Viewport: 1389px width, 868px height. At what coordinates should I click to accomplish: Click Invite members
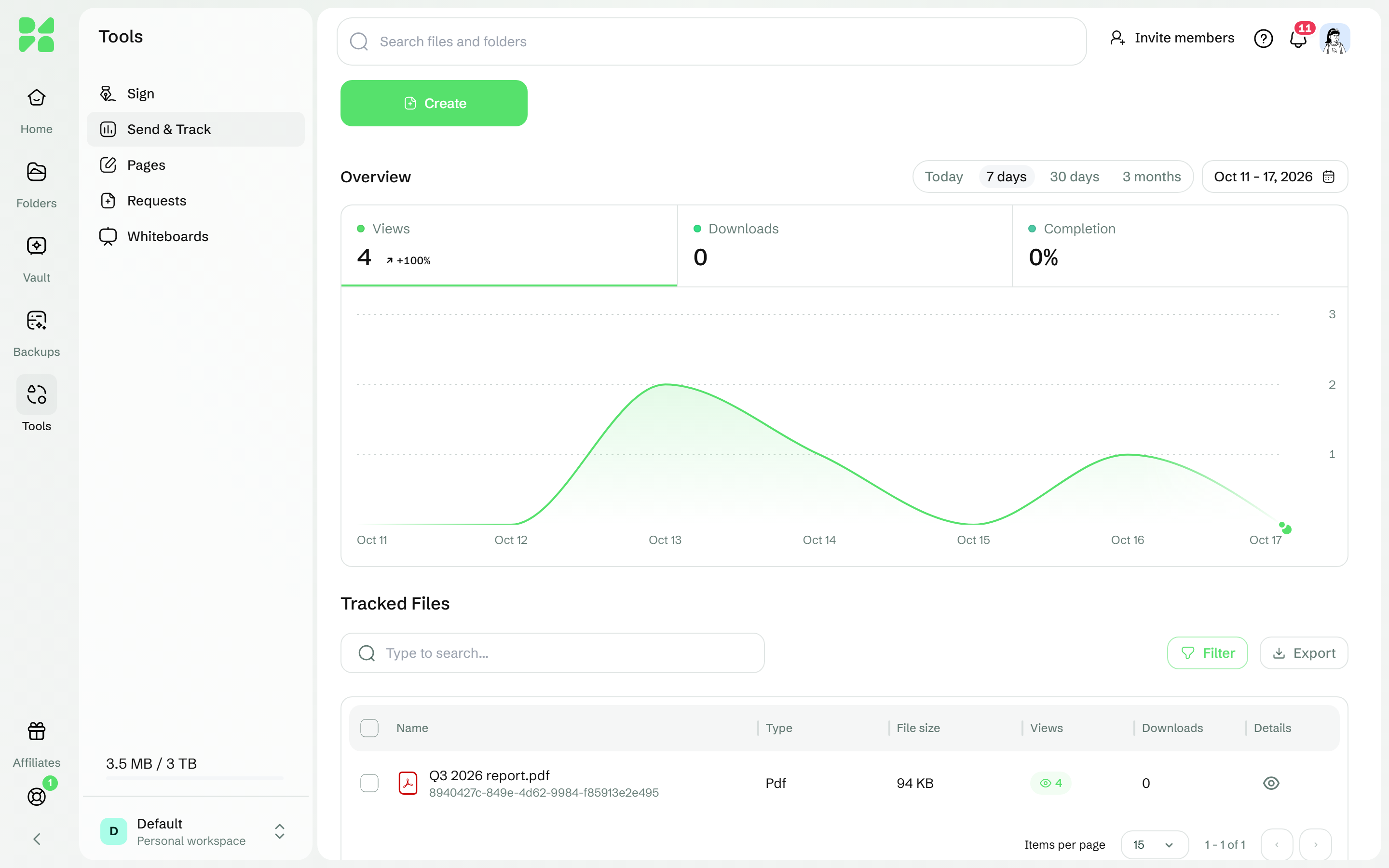(x=1172, y=38)
